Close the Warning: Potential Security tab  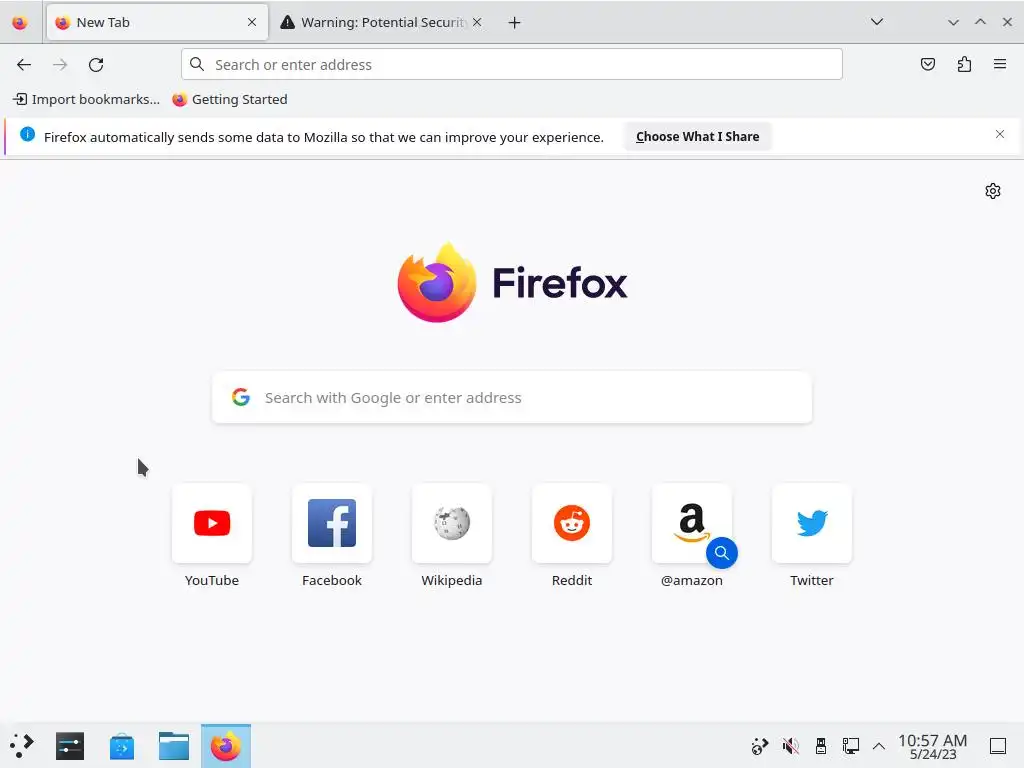(477, 22)
